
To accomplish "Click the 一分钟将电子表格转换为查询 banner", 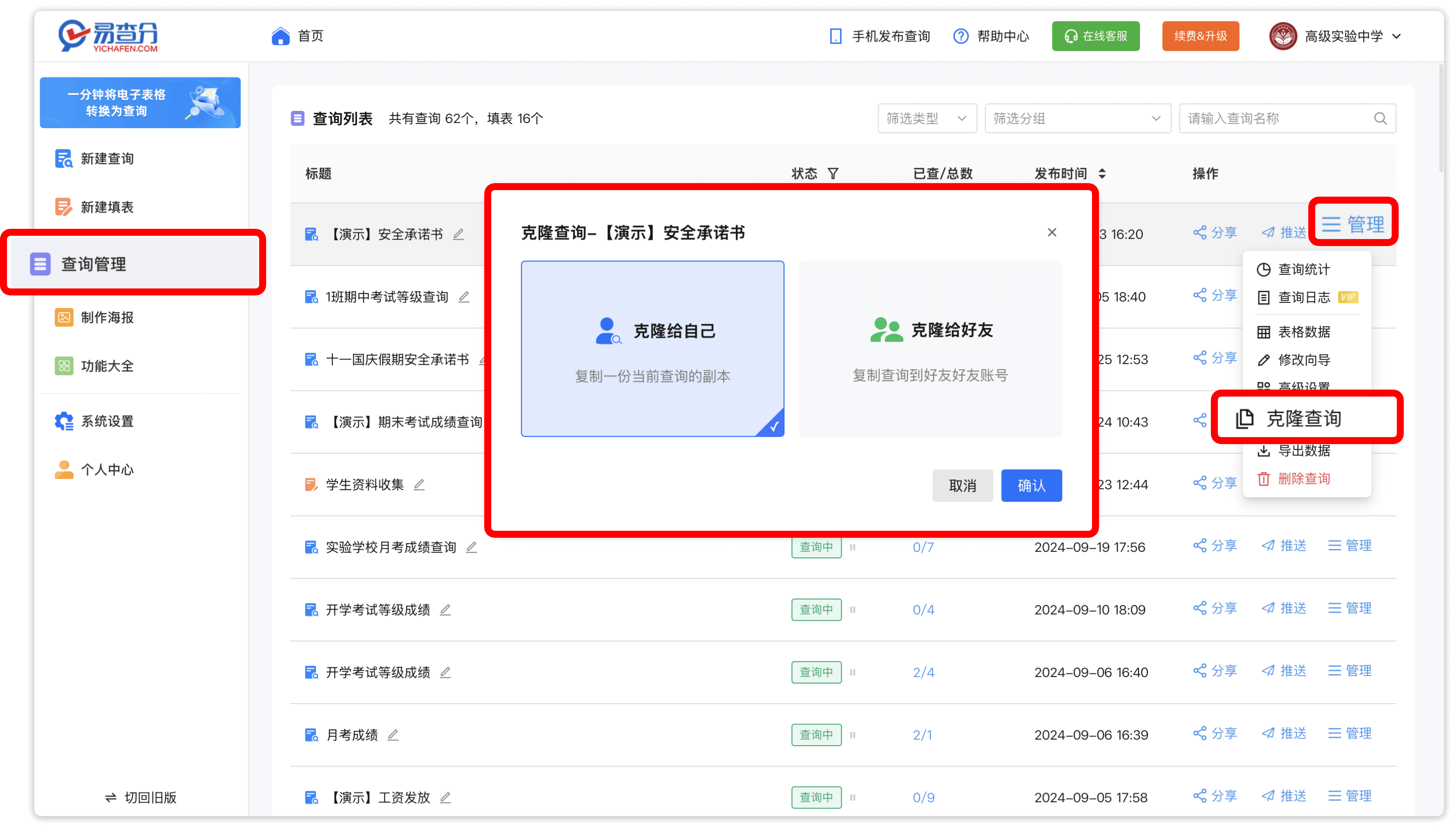I will [x=140, y=103].
